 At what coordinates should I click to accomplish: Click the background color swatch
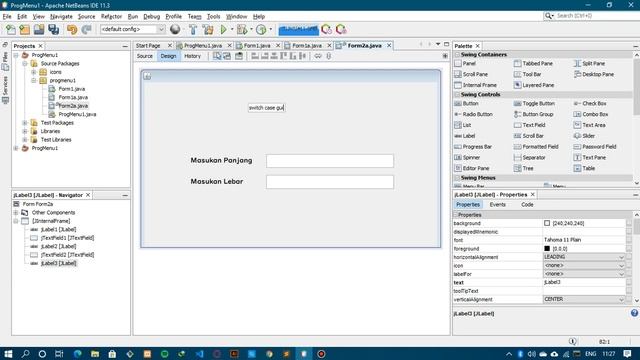[547, 223]
